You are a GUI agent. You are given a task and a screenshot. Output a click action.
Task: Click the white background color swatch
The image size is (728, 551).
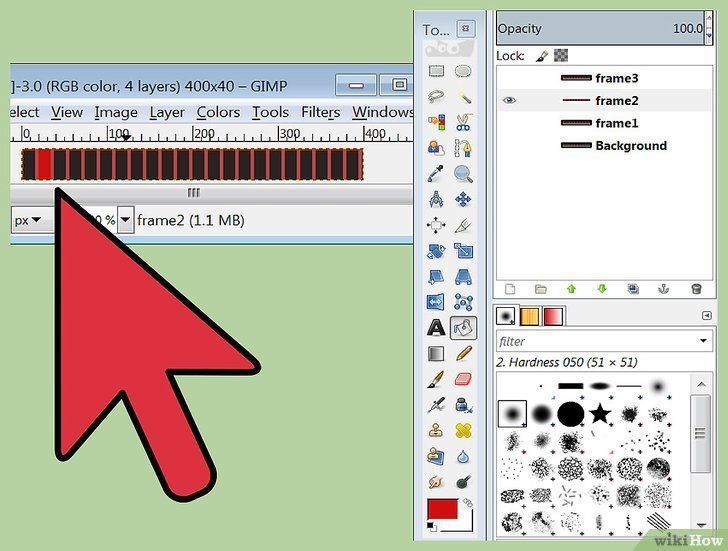(x=465, y=524)
